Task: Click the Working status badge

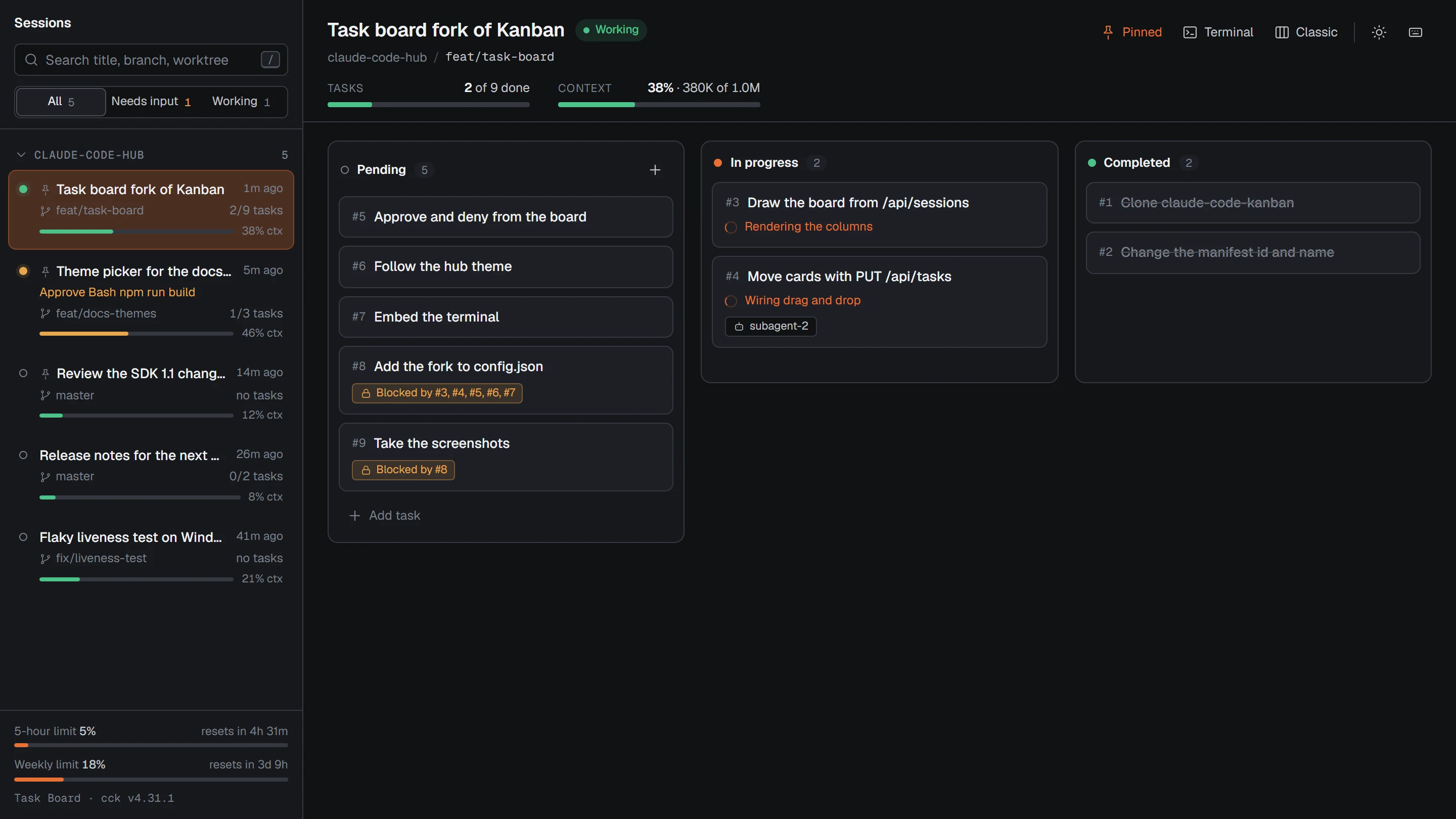Action: (x=611, y=29)
